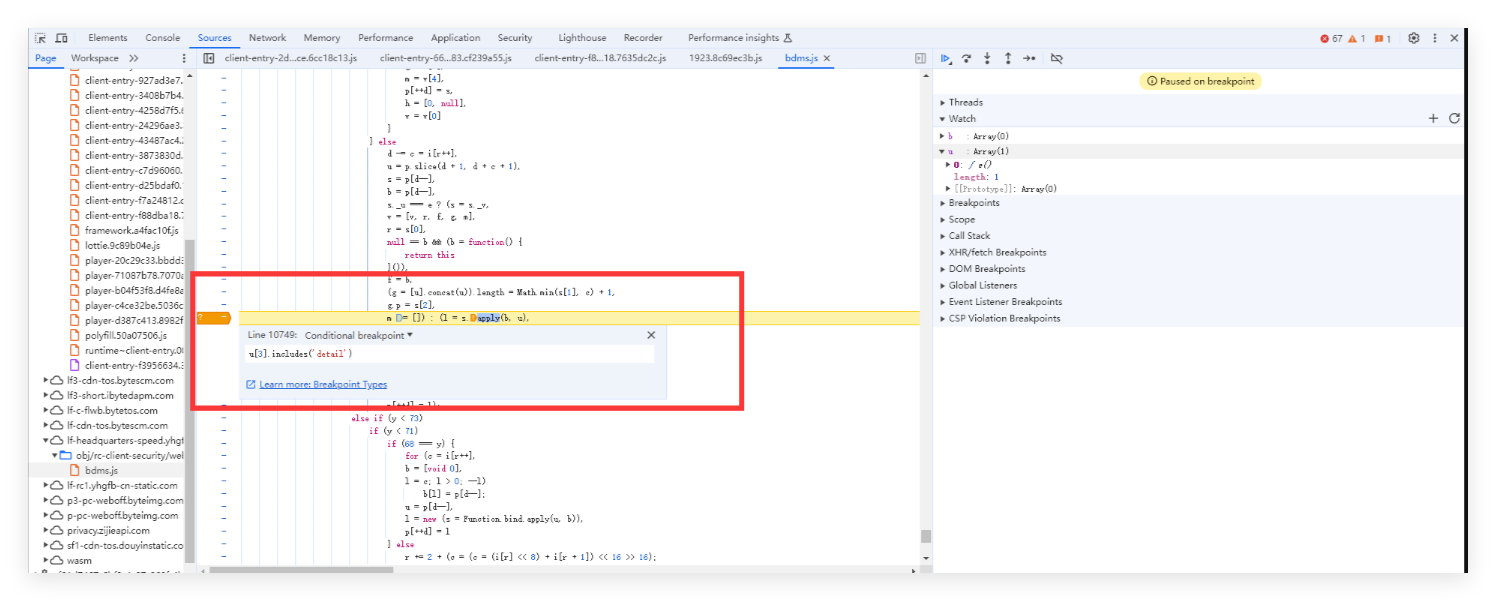The height and width of the screenshot is (601, 1496).
Task: Expand the Scope section
Action: tap(956, 219)
